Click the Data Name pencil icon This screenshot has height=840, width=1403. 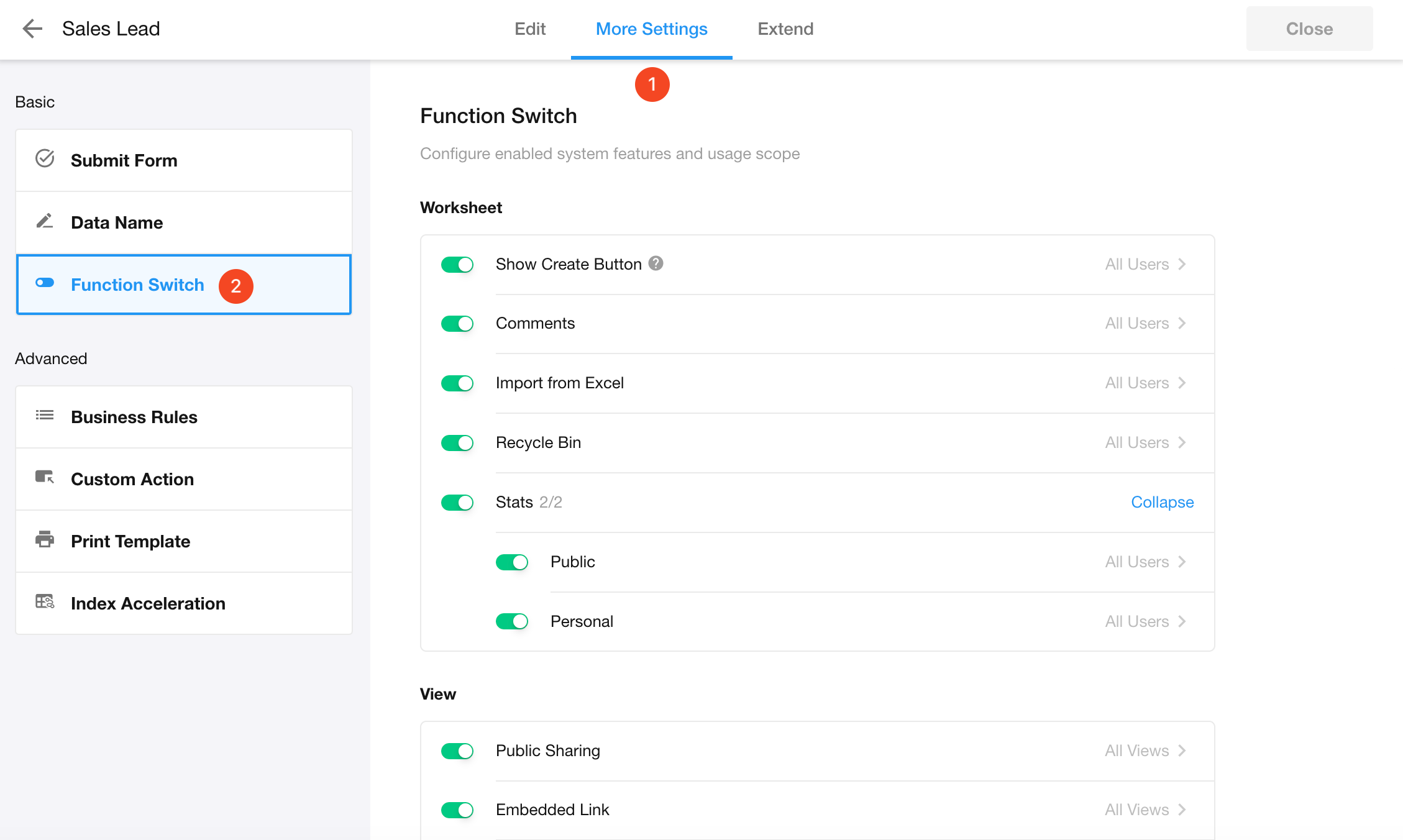45,221
